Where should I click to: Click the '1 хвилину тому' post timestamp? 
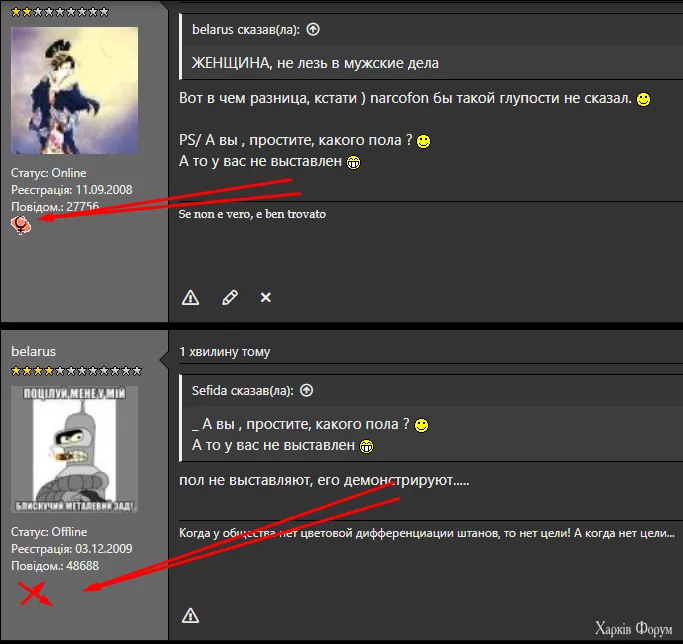(225, 352)
